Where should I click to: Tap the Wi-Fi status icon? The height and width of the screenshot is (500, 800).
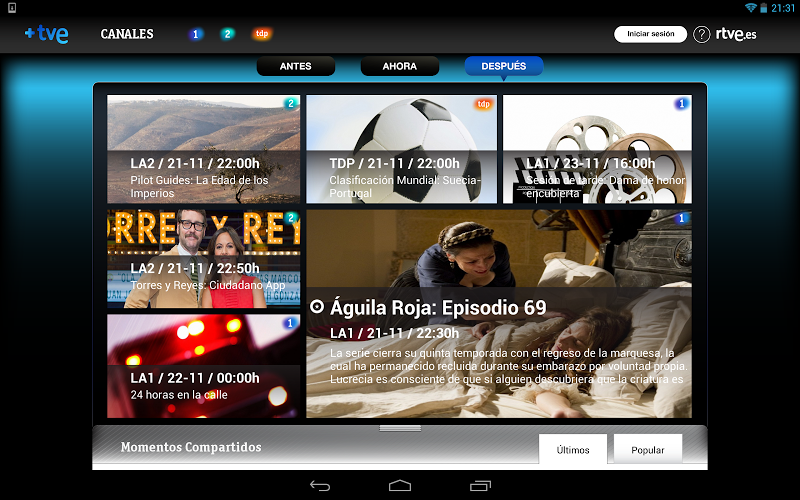(x=751, y=8)
